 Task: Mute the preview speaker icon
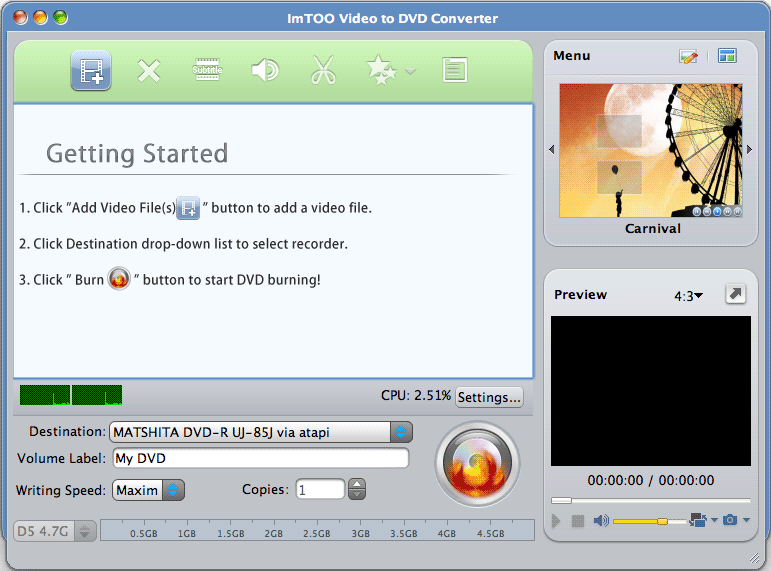[x=601, y=521]
